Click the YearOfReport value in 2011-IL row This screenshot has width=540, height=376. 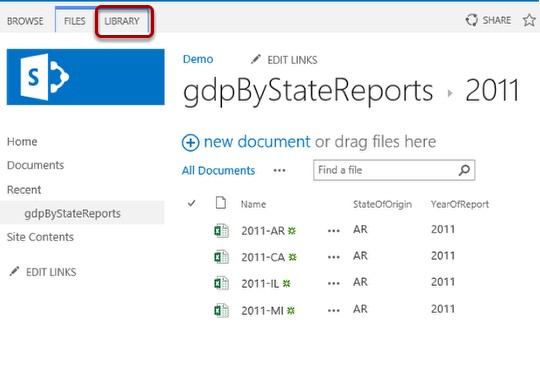click(443, 282)
